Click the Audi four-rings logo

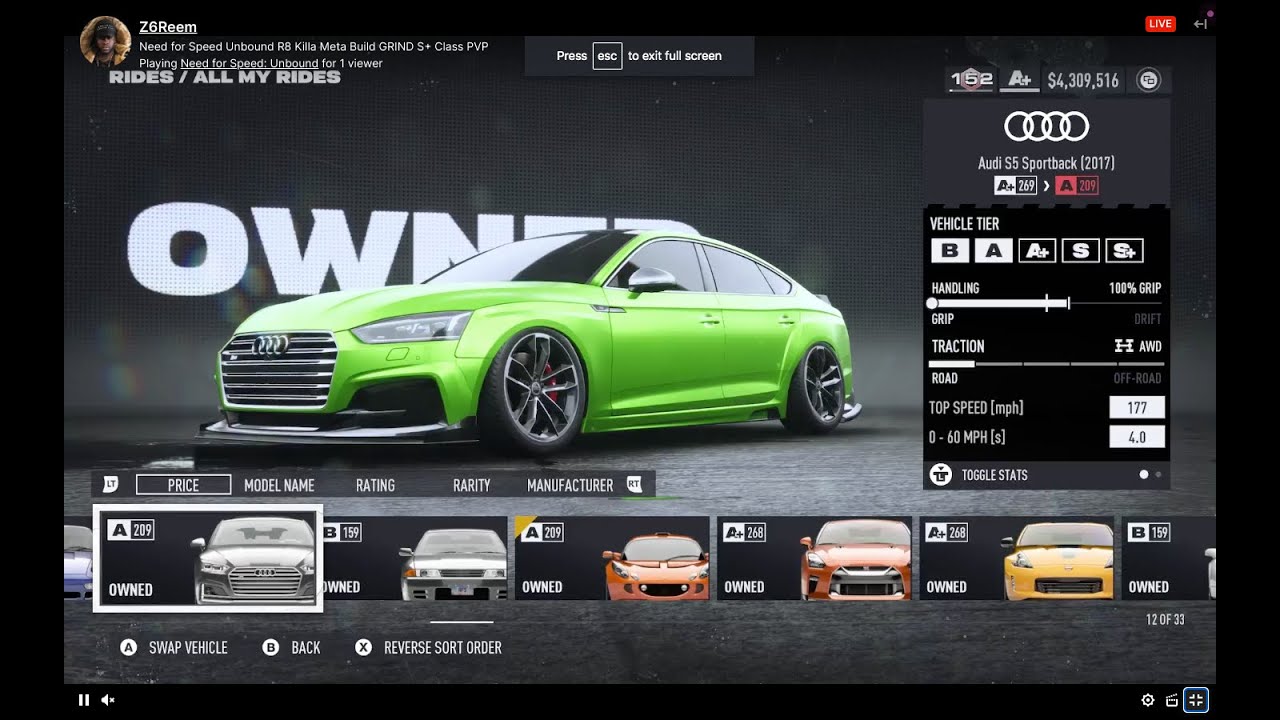1046,126
